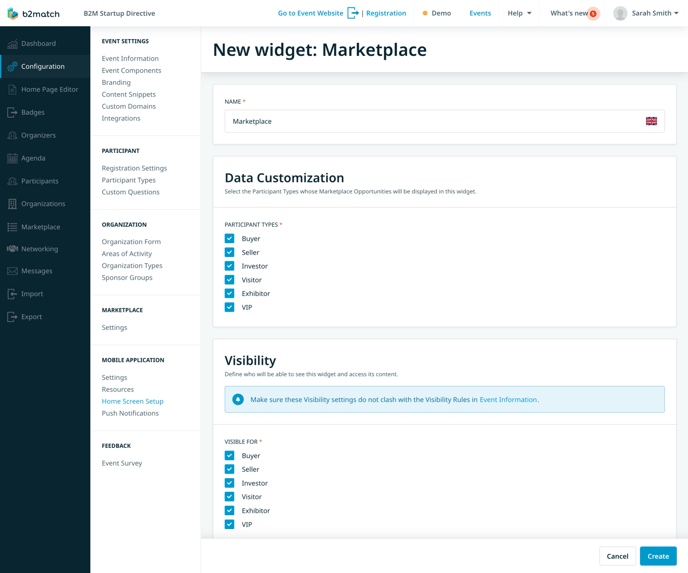Open Areas of Activity page
Screen dimensions: 688x573
127,254
